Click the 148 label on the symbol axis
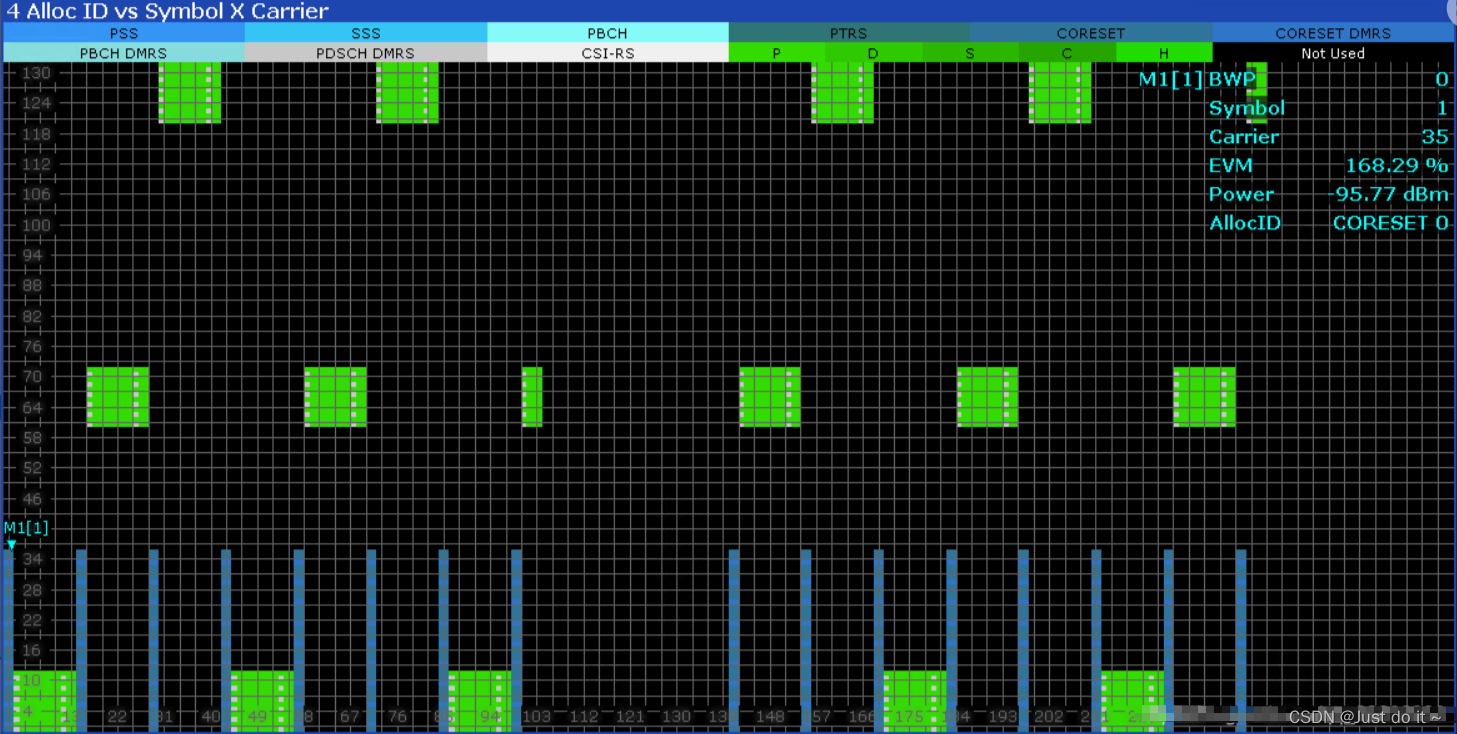The height and width of the screenshot is (734, 1457). tap(770, 717)
